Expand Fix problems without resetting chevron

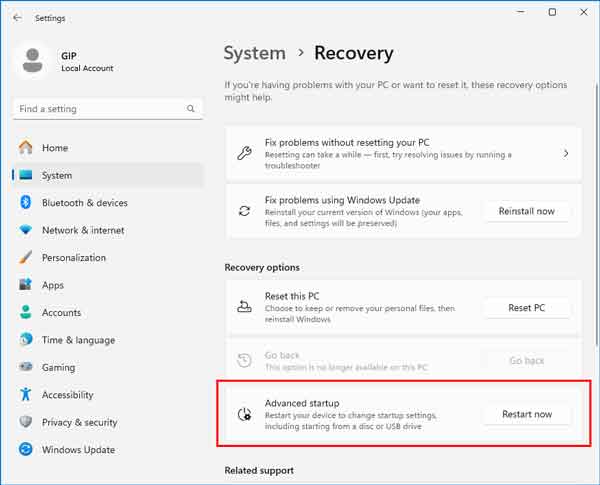pos(566,154)
